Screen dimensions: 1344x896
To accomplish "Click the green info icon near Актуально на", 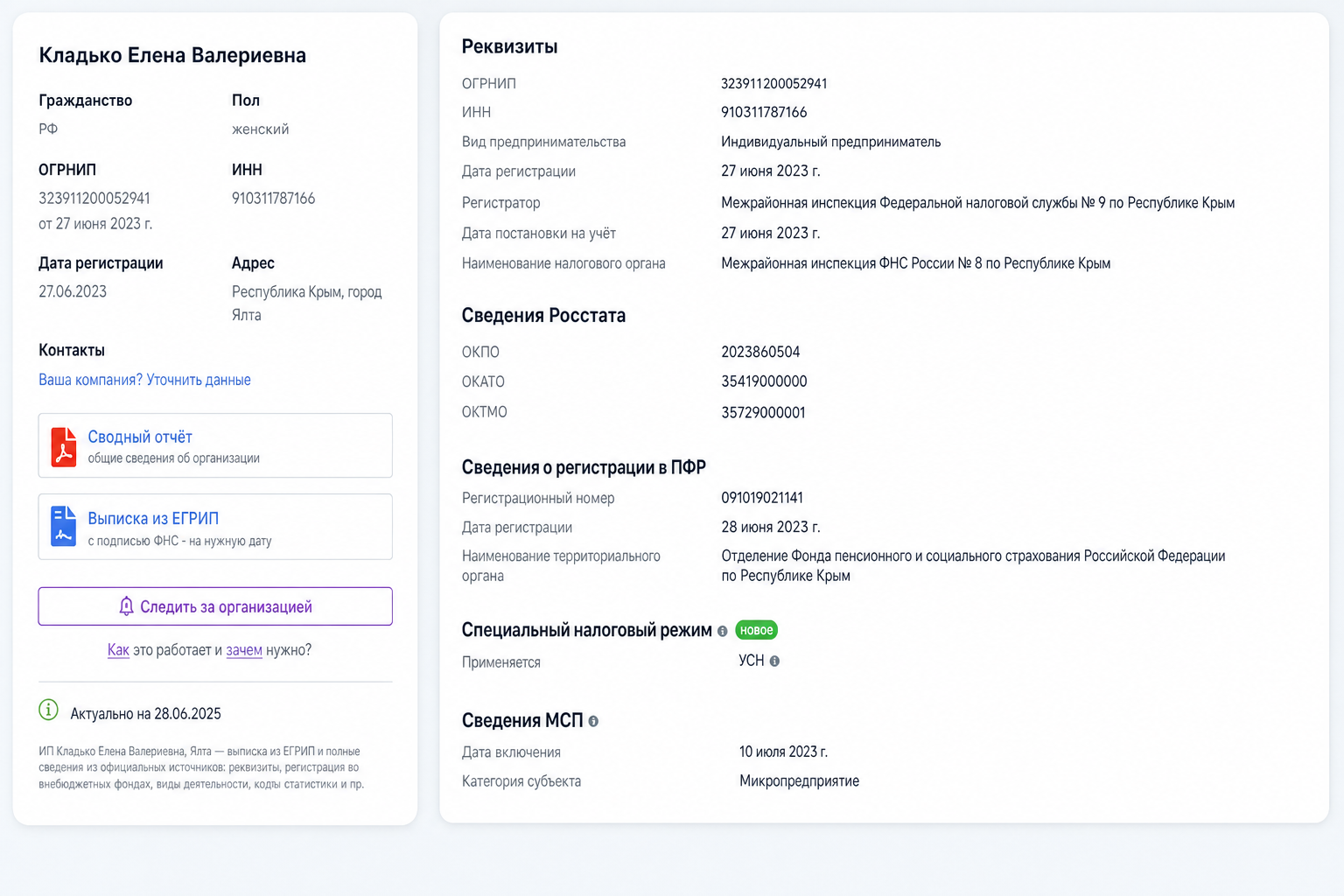I will 49,710.
